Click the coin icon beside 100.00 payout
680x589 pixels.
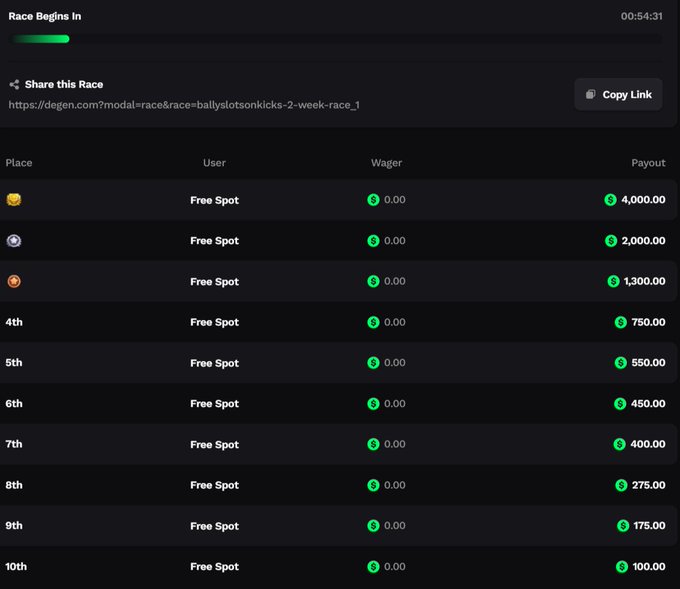(622, 566)
